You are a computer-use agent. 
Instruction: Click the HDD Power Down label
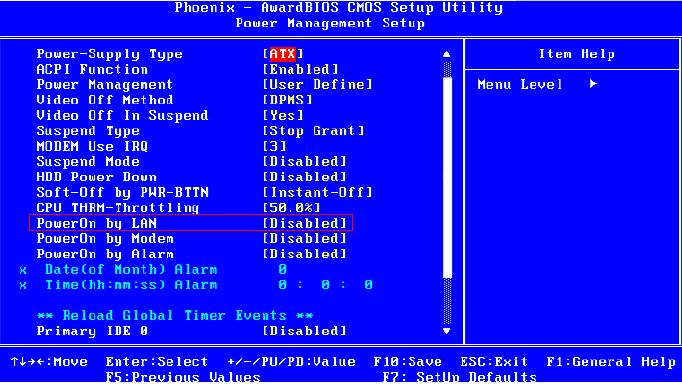coord(97,177)
